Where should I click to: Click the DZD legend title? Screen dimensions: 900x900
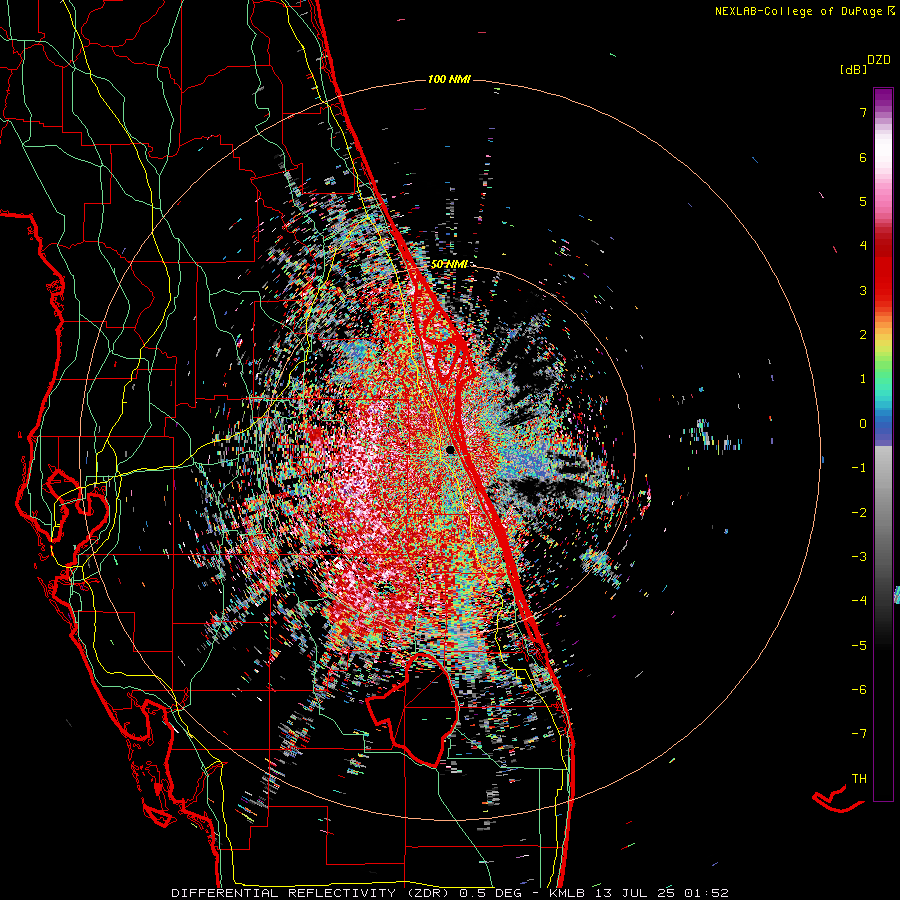pos(879,60)
